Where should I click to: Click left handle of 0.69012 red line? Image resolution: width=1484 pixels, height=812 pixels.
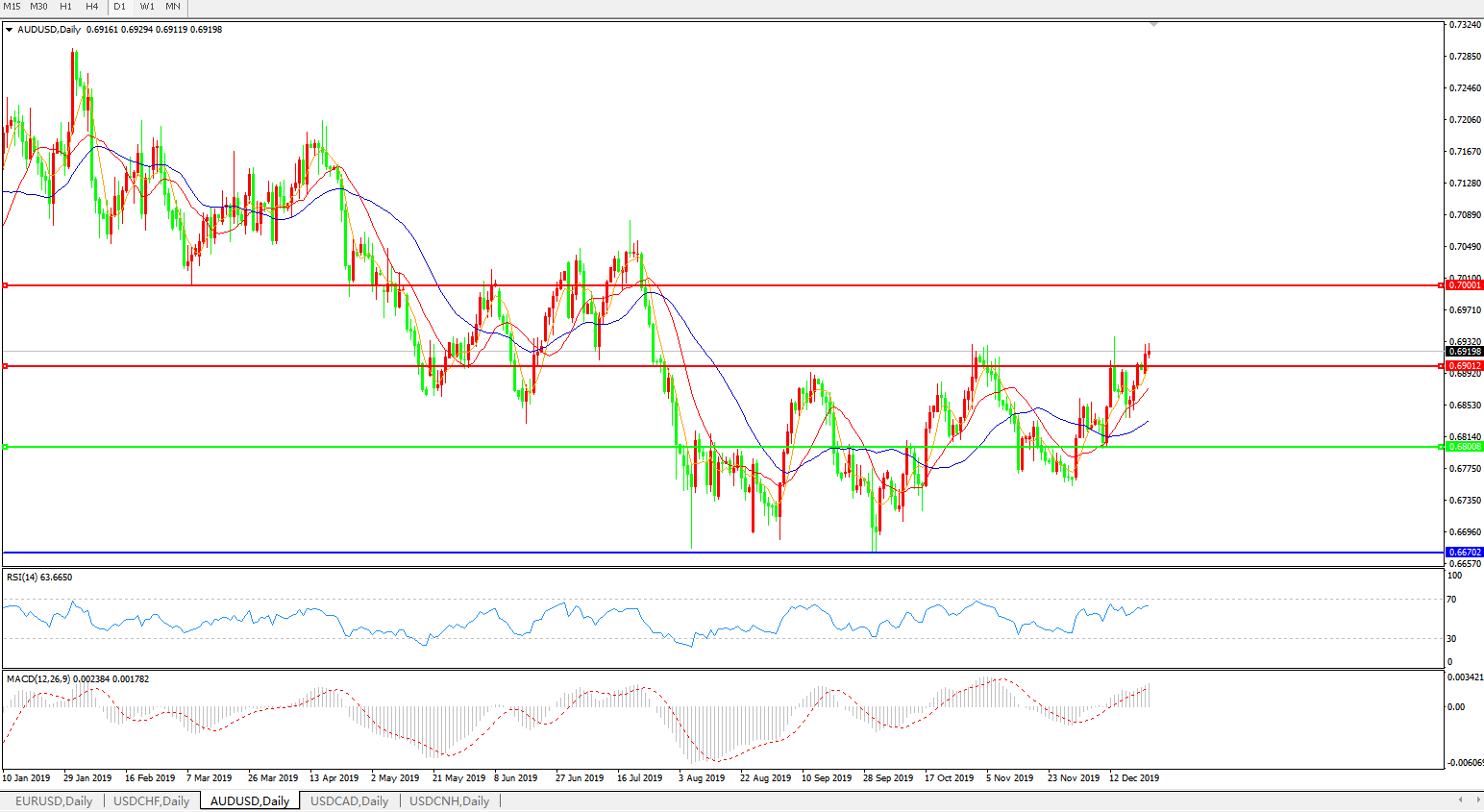(6, 366)
